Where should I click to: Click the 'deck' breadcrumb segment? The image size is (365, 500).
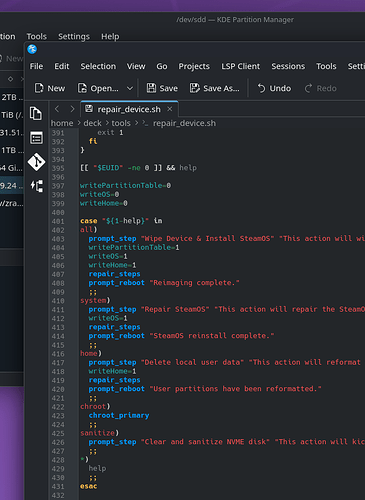pos(92,123)
